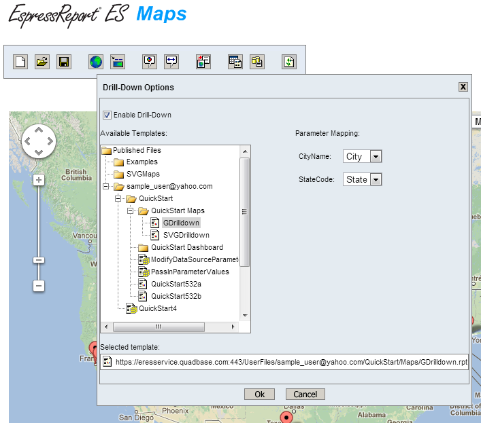Select the Examples folder label
481x423 pixels.
(142, 162)
